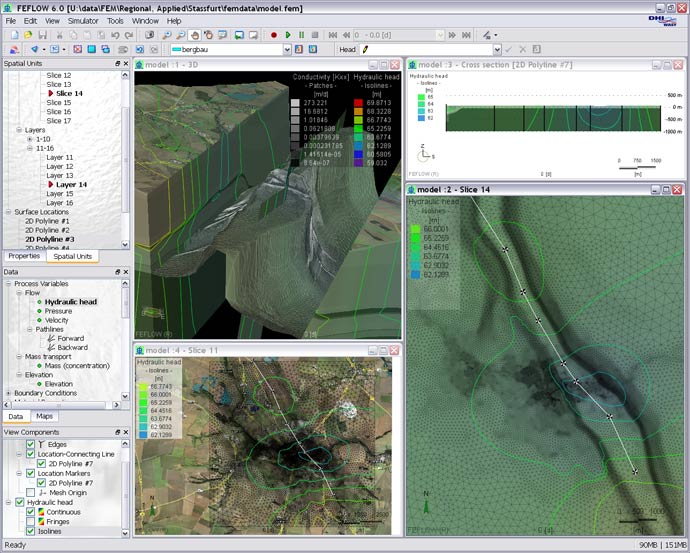Start the simulation with the green Play button
The width and height of the screenshot is (690, 553).
point(288,35)
